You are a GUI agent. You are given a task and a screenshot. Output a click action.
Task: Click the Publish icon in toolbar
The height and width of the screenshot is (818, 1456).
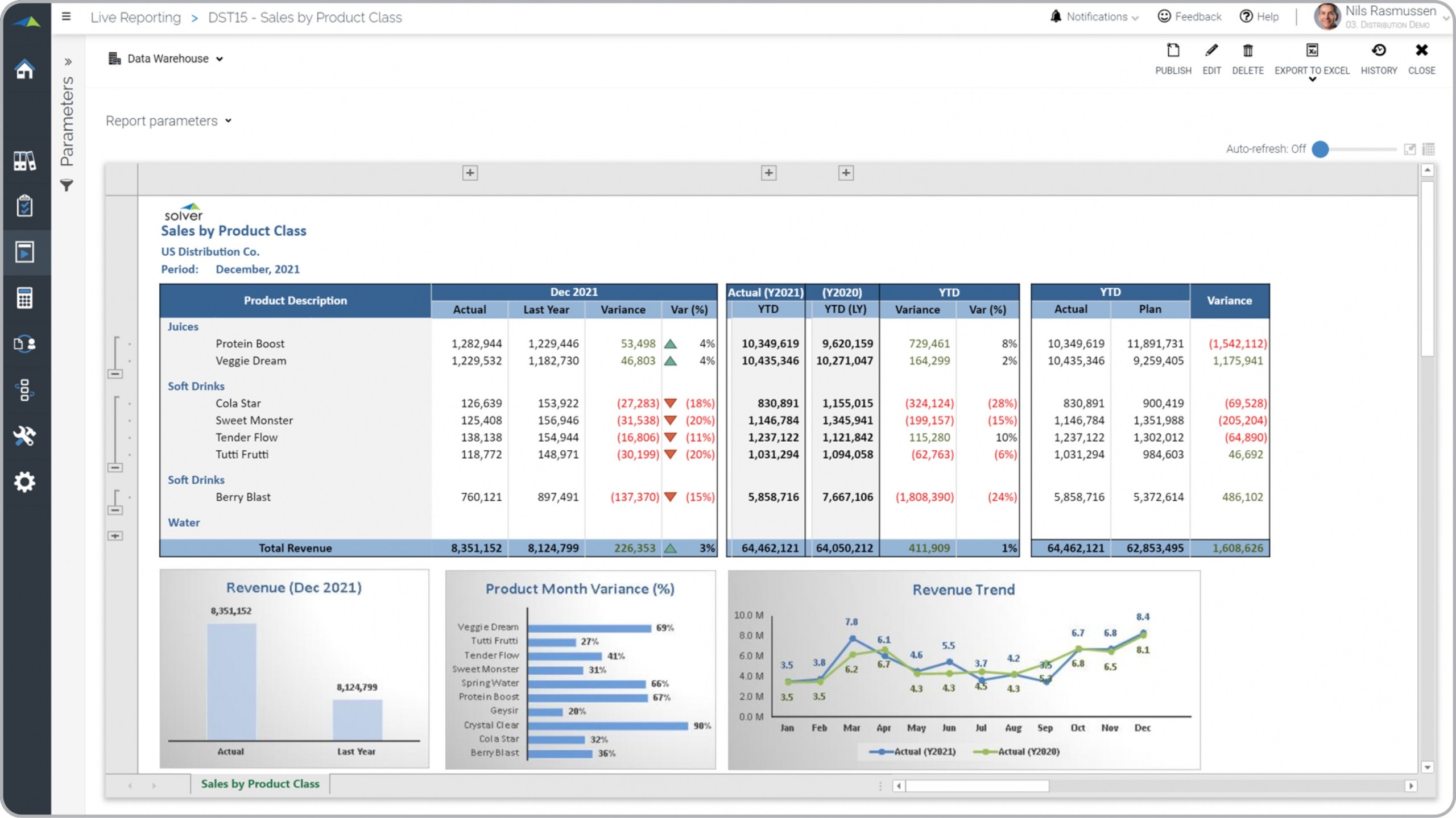1173,51
